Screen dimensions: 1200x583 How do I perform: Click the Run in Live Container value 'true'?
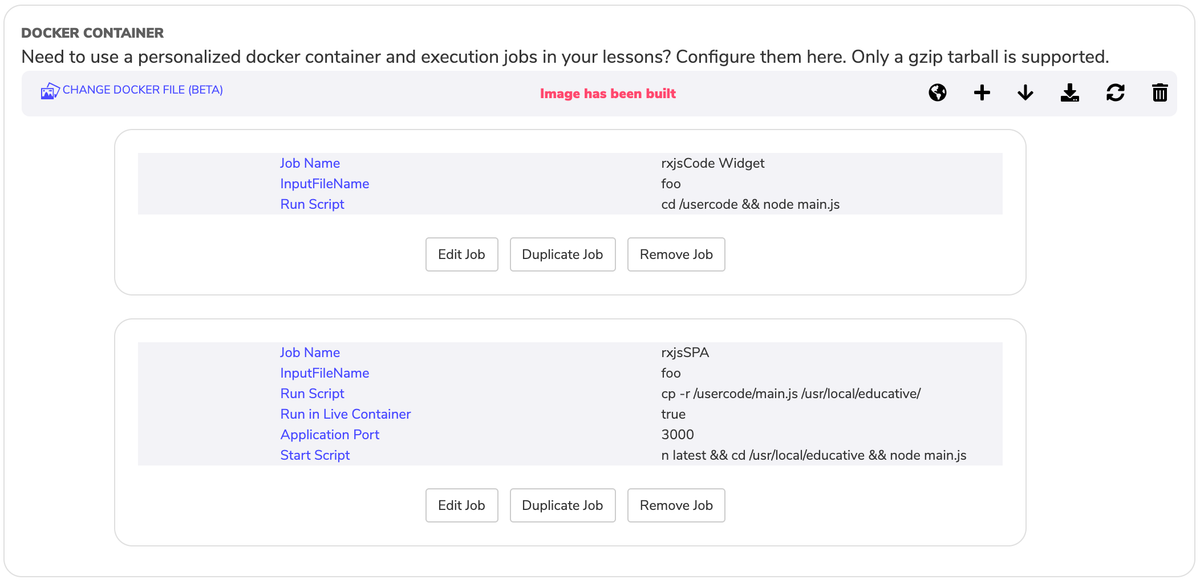pyautogui.click(x=673, y=414)
